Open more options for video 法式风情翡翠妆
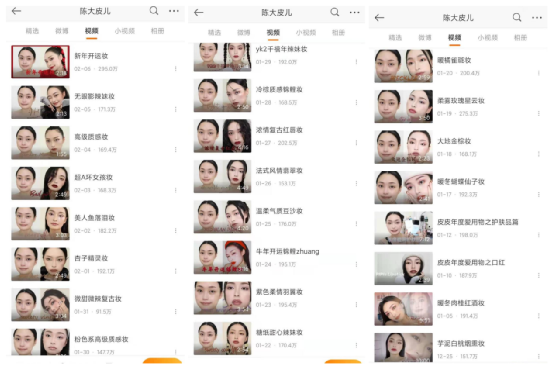 point(356,183)
